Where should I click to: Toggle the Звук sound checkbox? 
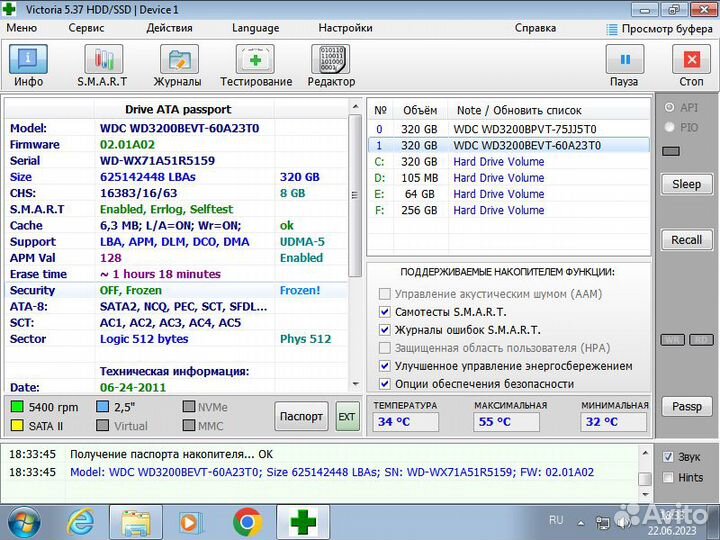point(668,457)
